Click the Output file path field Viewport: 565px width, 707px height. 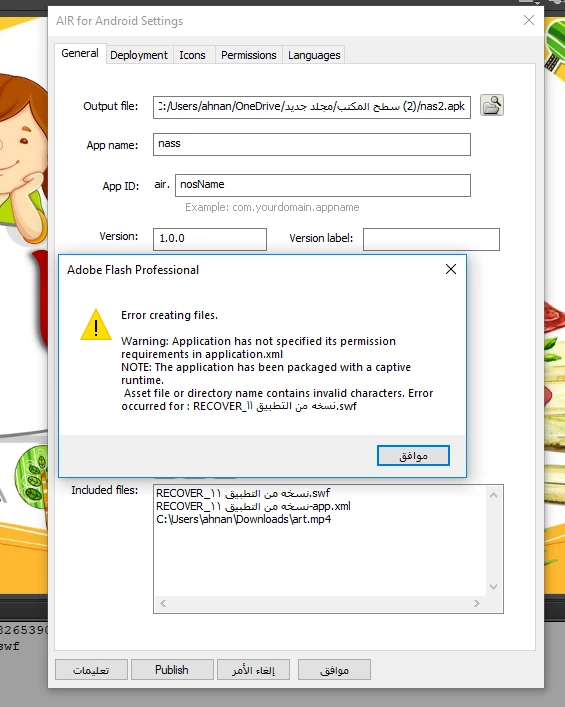coord(312,107)
